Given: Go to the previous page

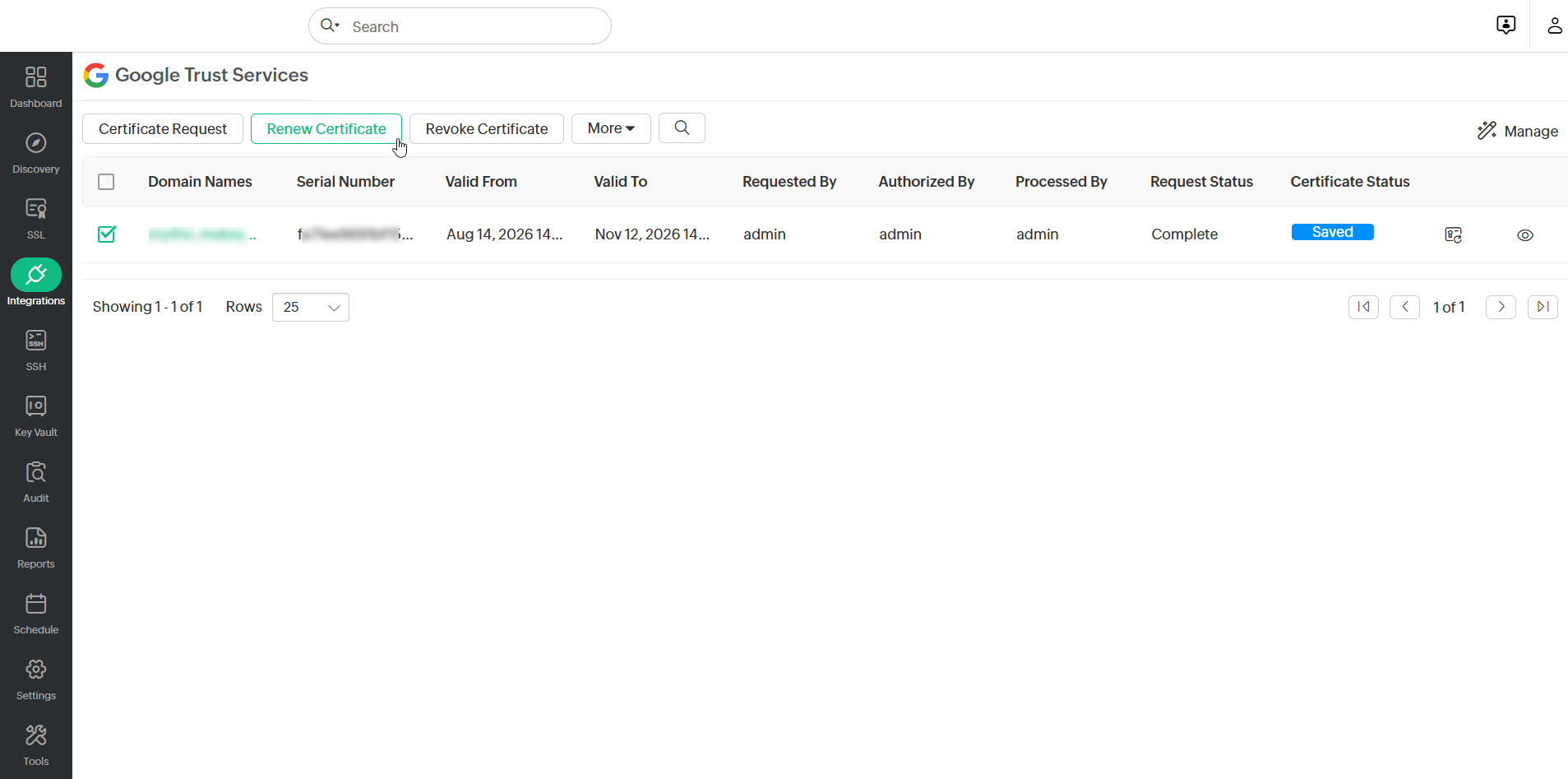Looking at the screenshot, I should 1404,307.
